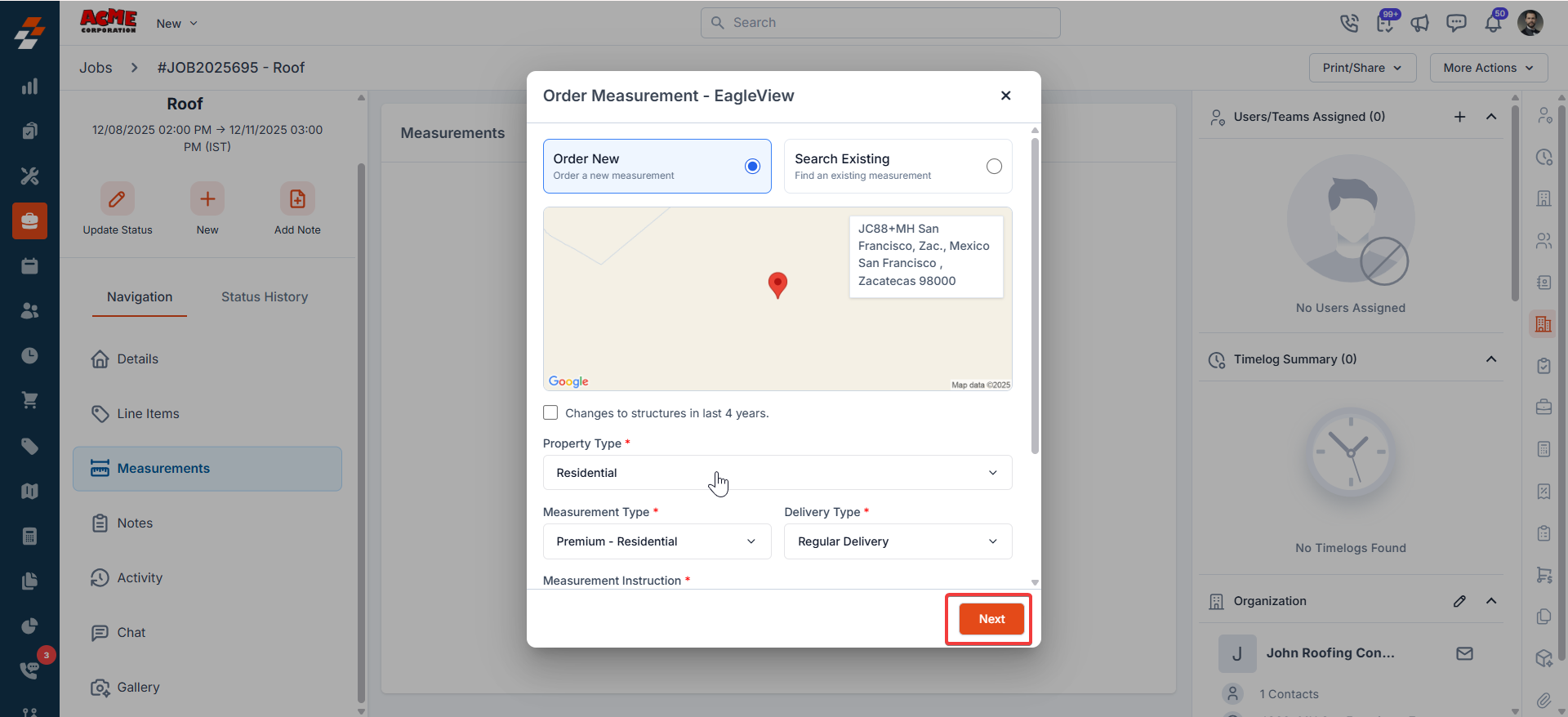This screenshot has width=1568, height=717.
Task: Open Details in navigation list
Action: pos(207,359)
